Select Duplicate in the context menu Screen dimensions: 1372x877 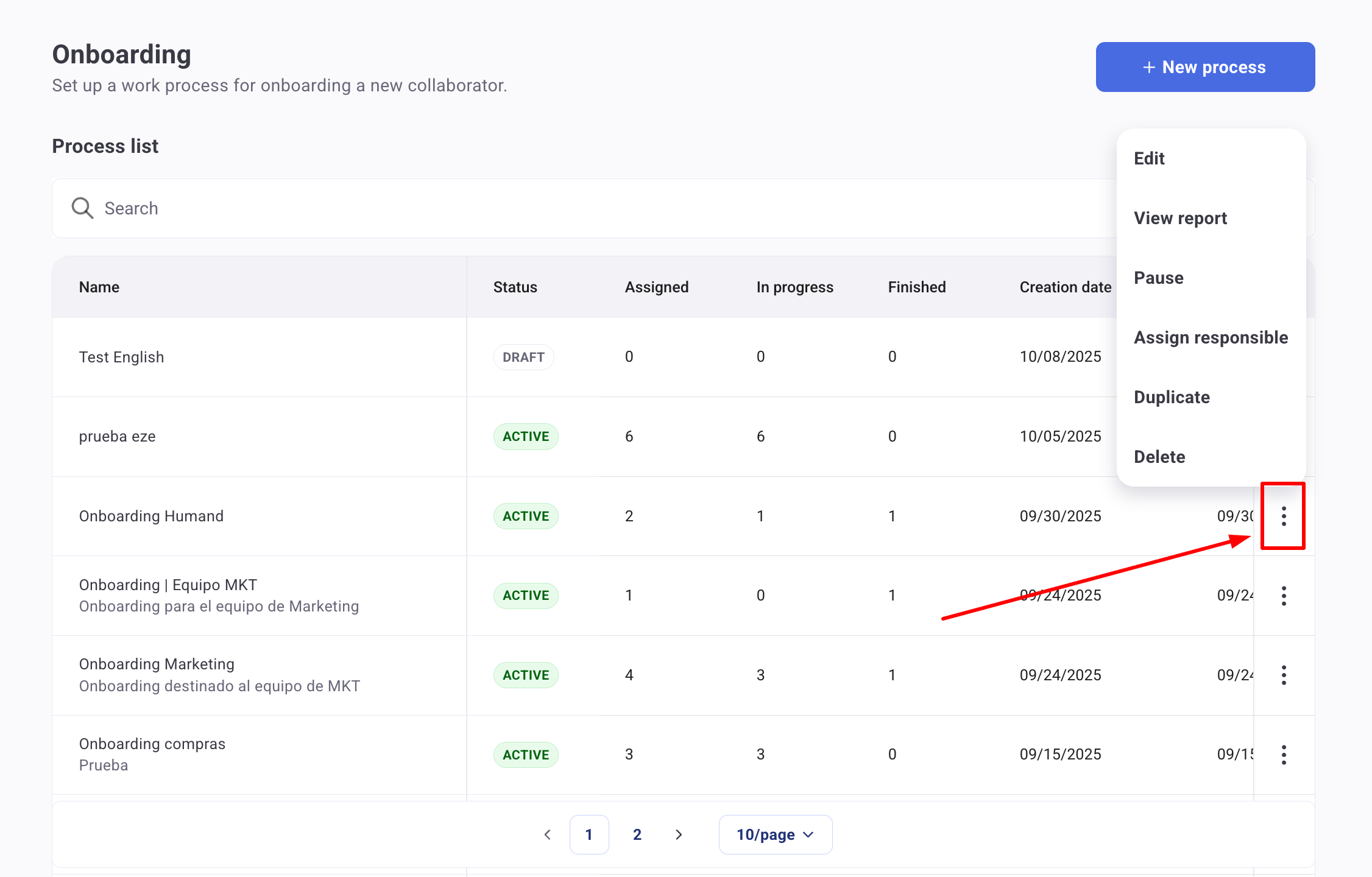pos(1172,397)
